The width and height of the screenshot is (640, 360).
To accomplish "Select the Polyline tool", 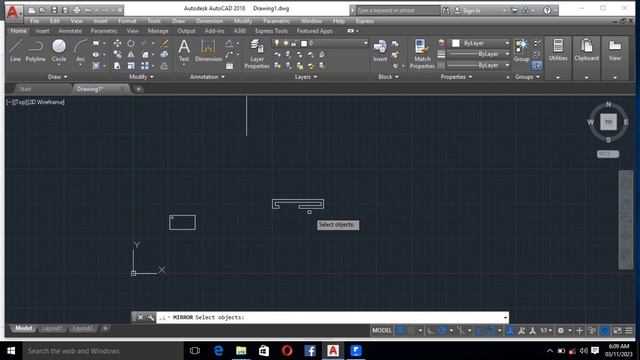I will [36, 51].
